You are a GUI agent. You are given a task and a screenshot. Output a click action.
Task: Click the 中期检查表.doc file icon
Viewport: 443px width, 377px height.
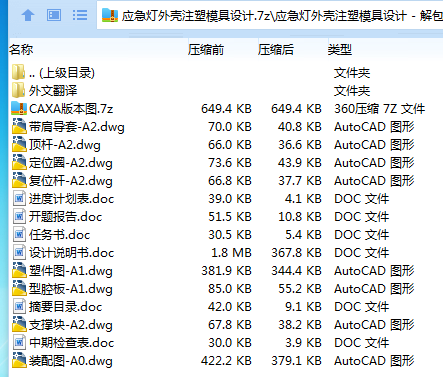[19, 343]
